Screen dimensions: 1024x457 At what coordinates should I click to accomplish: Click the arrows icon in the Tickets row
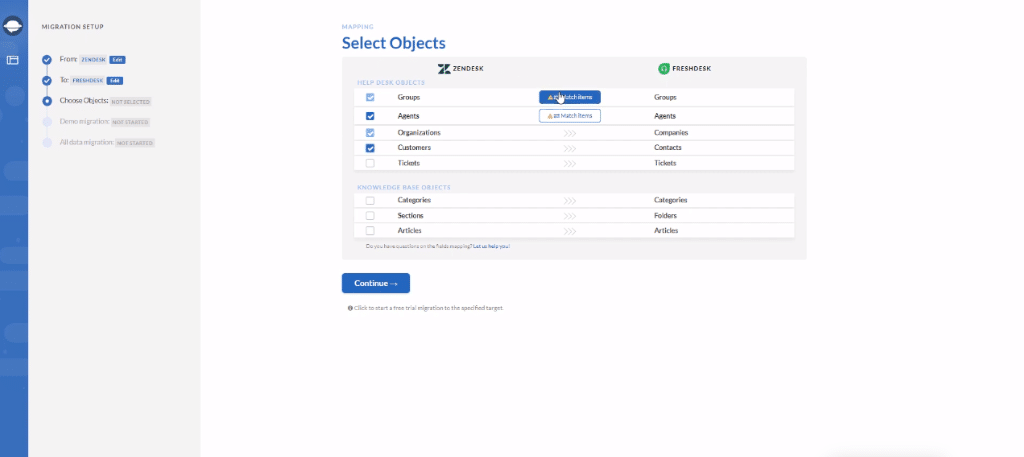point(569,163)
